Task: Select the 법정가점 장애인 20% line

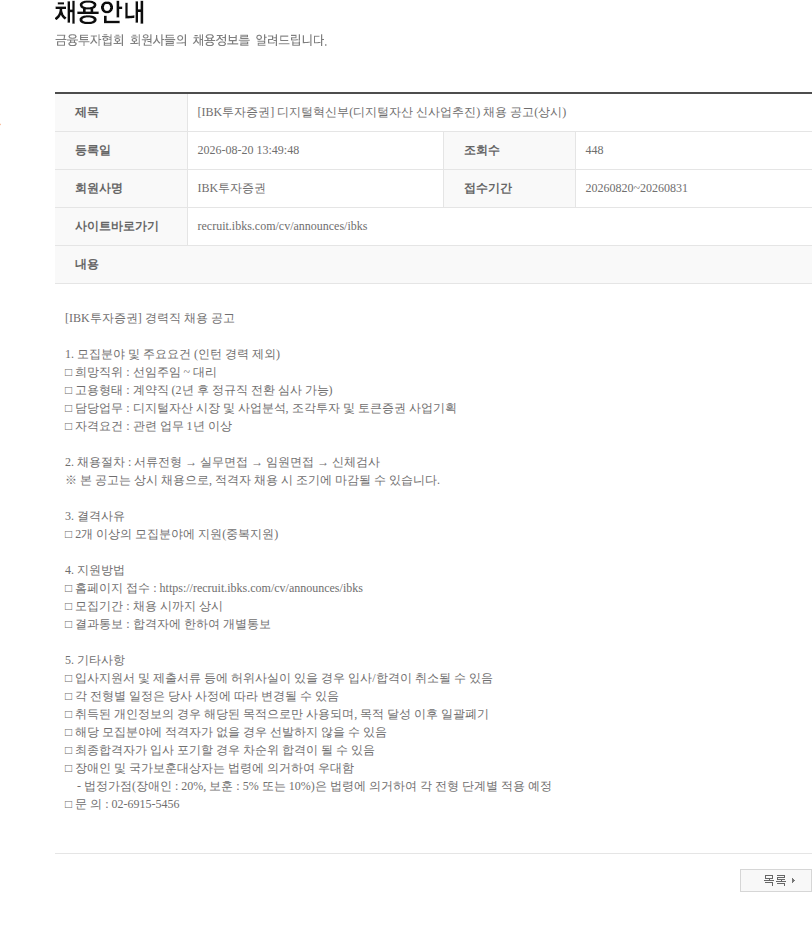Action: point(314,786)
